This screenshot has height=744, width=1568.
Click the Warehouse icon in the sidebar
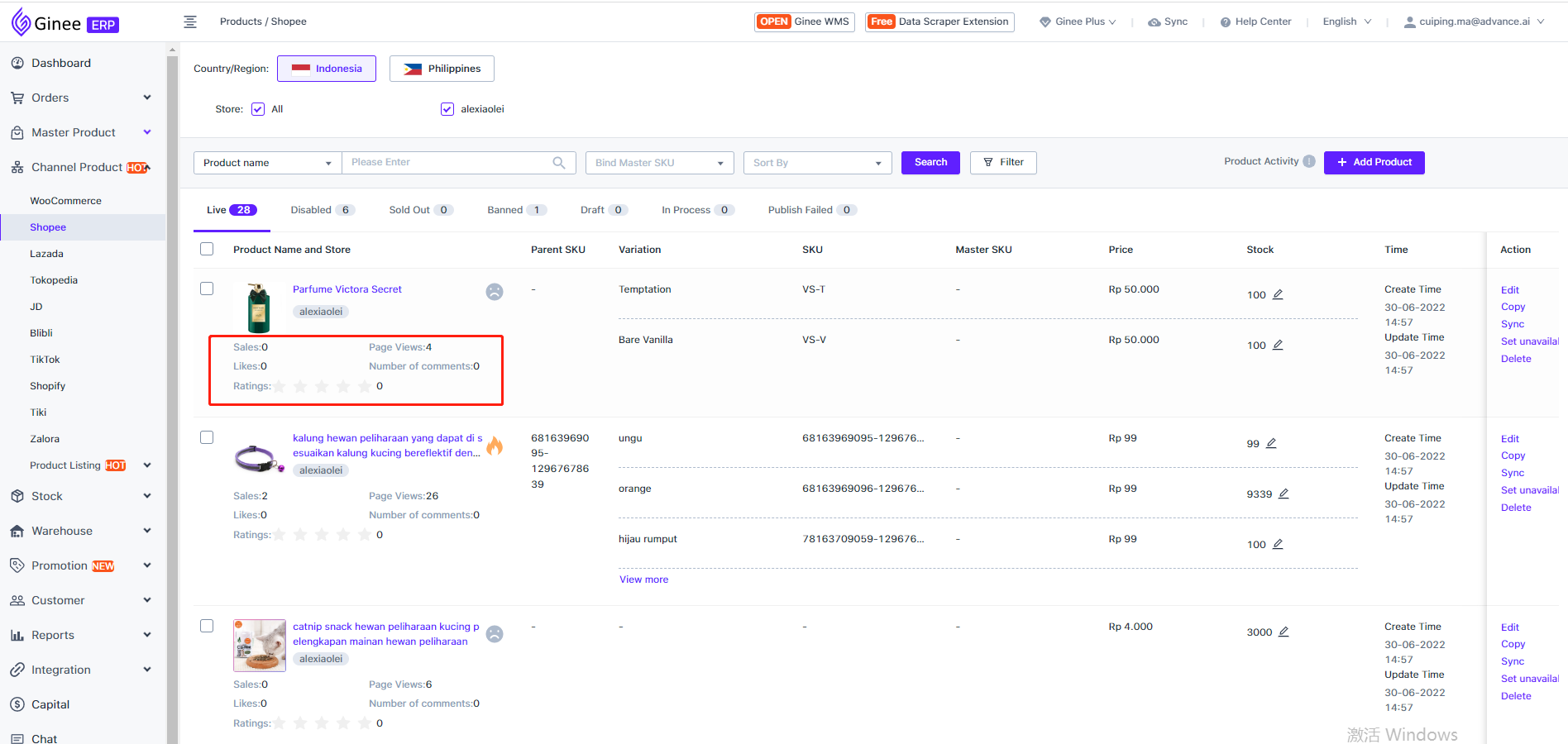[17, 531]
